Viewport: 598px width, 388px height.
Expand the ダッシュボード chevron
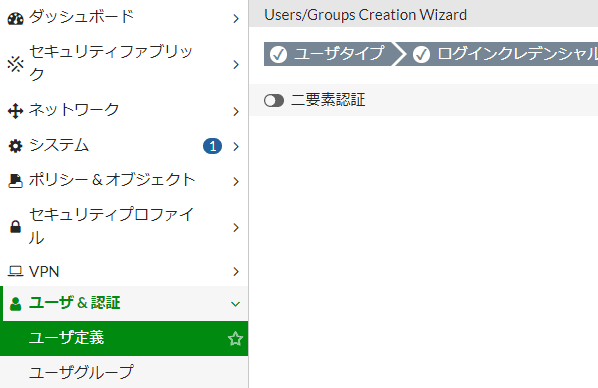pyautogui.click(x=236, y=18)
